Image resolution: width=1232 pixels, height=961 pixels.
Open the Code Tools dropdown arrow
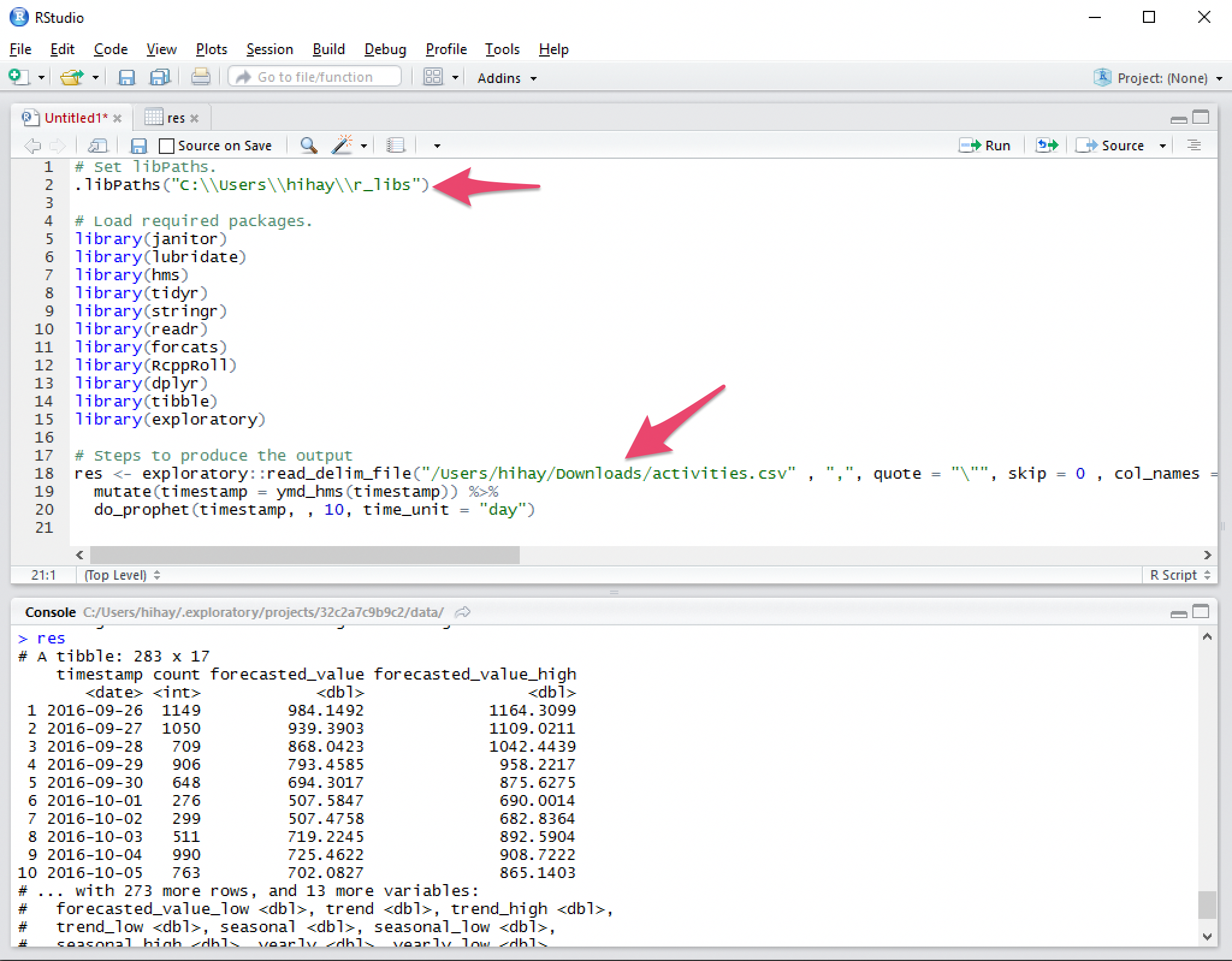click(x=363, y=146)
